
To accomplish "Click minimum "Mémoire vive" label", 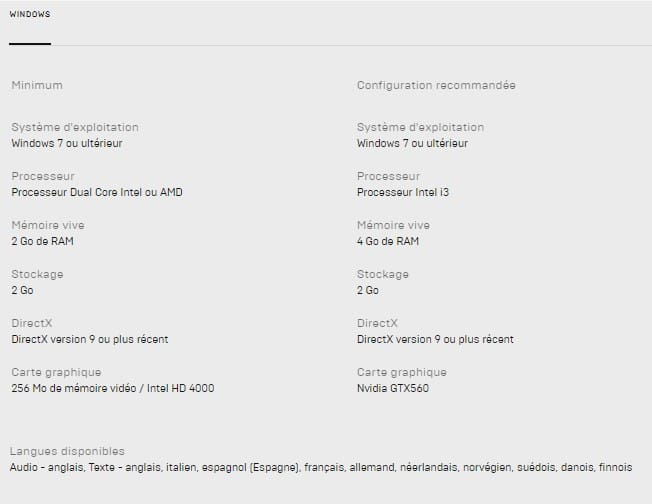I will [48, 225].
